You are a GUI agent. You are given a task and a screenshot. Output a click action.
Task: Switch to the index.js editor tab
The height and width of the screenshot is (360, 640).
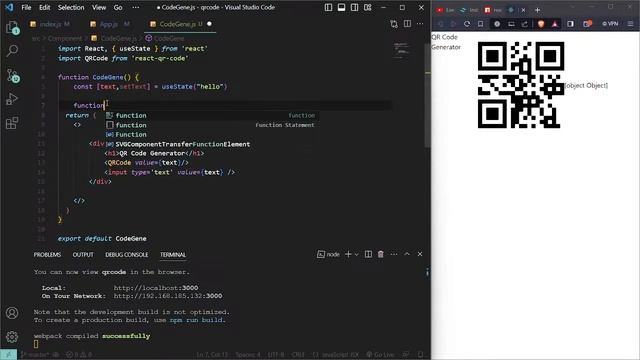(50, 24)
